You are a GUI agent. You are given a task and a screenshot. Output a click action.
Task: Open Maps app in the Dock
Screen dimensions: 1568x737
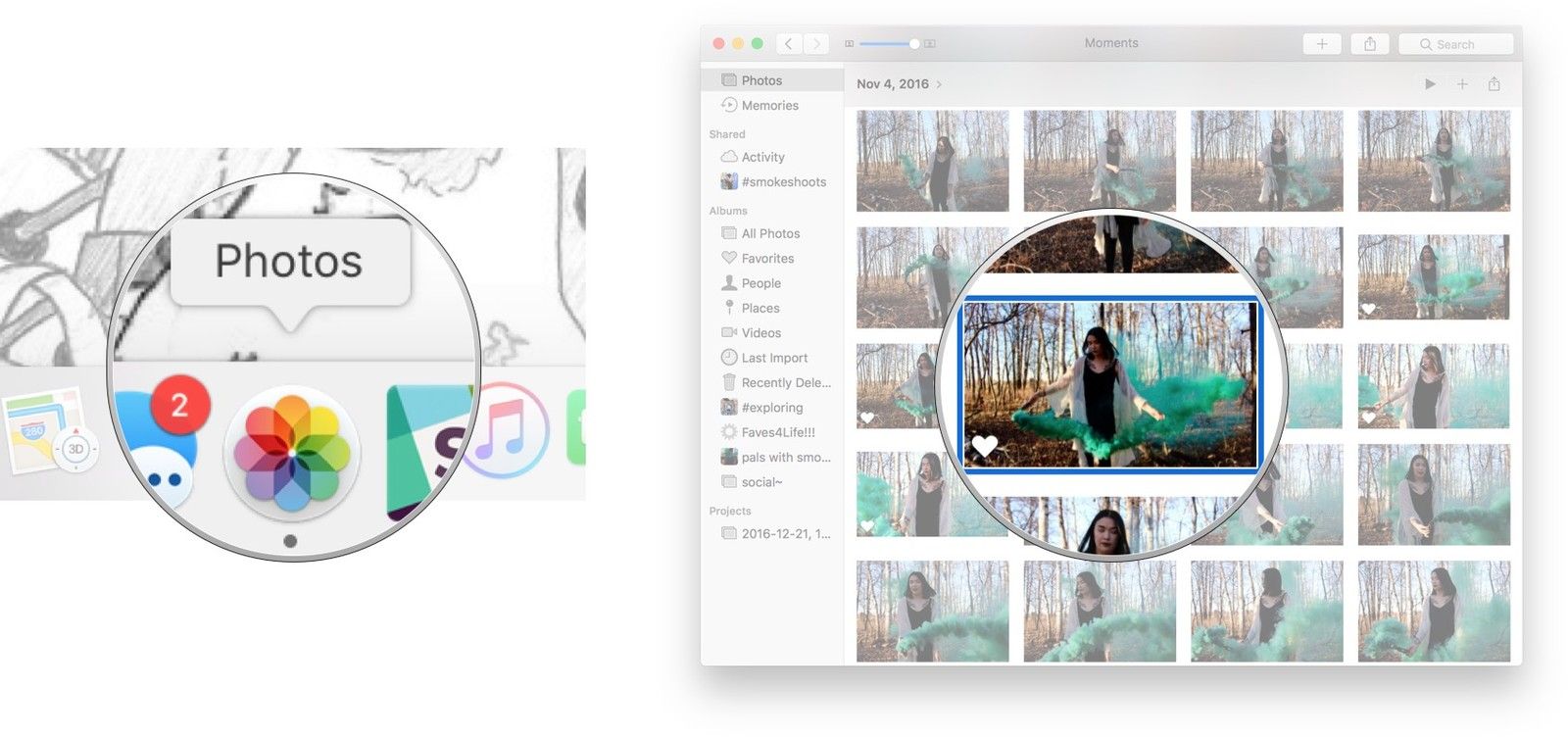click(x=45, y=431)
